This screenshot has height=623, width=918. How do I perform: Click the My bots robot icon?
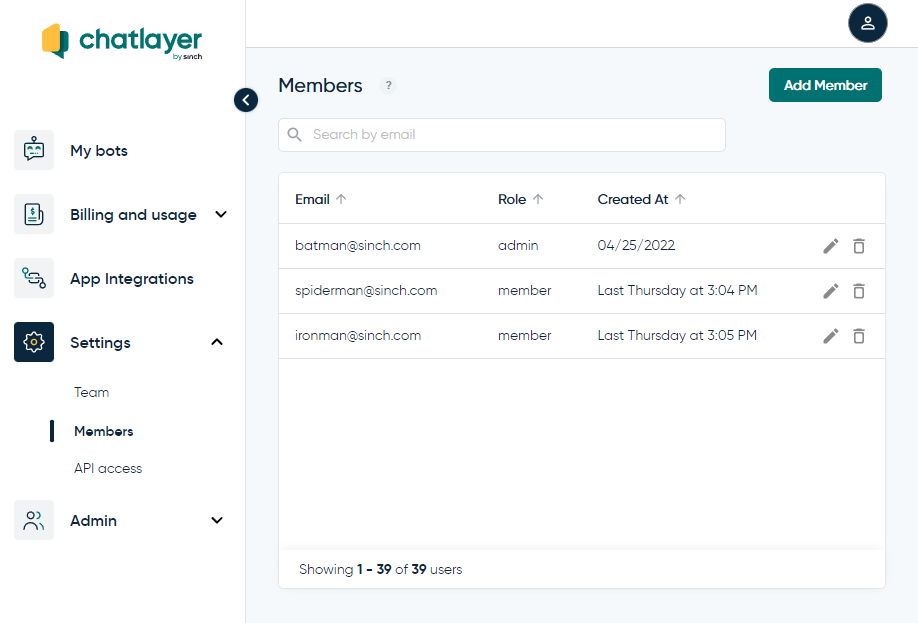point(34,151)
